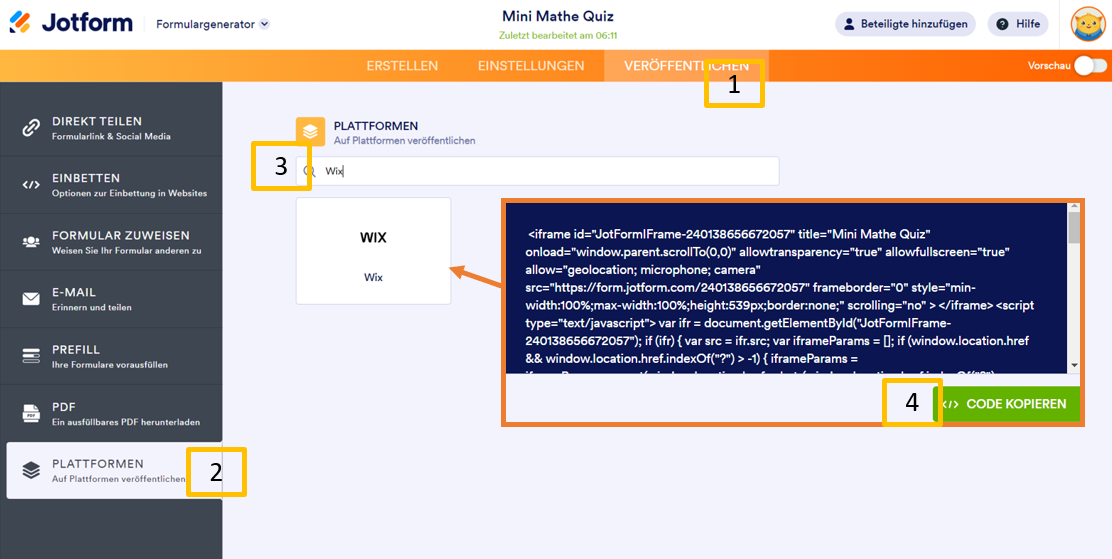Click the Einbetten code icon

[x=30, y=185]
